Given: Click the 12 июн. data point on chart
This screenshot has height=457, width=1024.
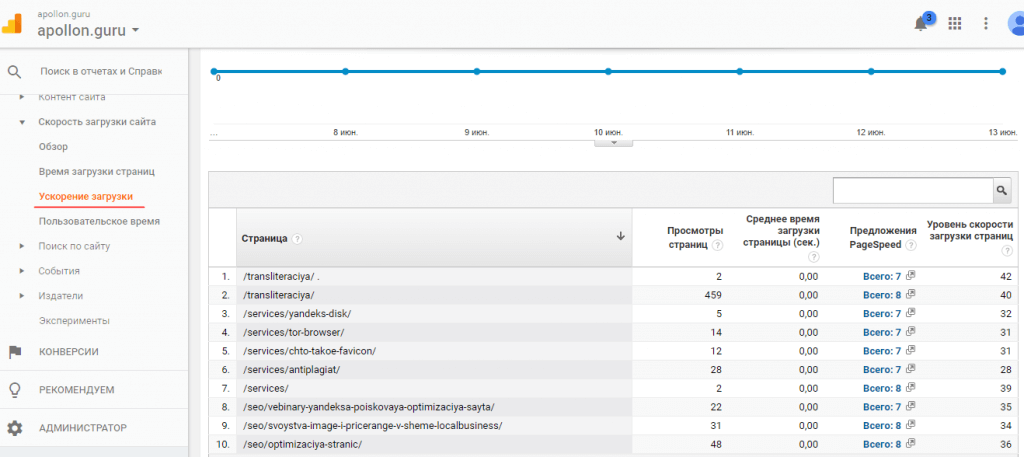Looking at the screenshot, I should (871, 71).
